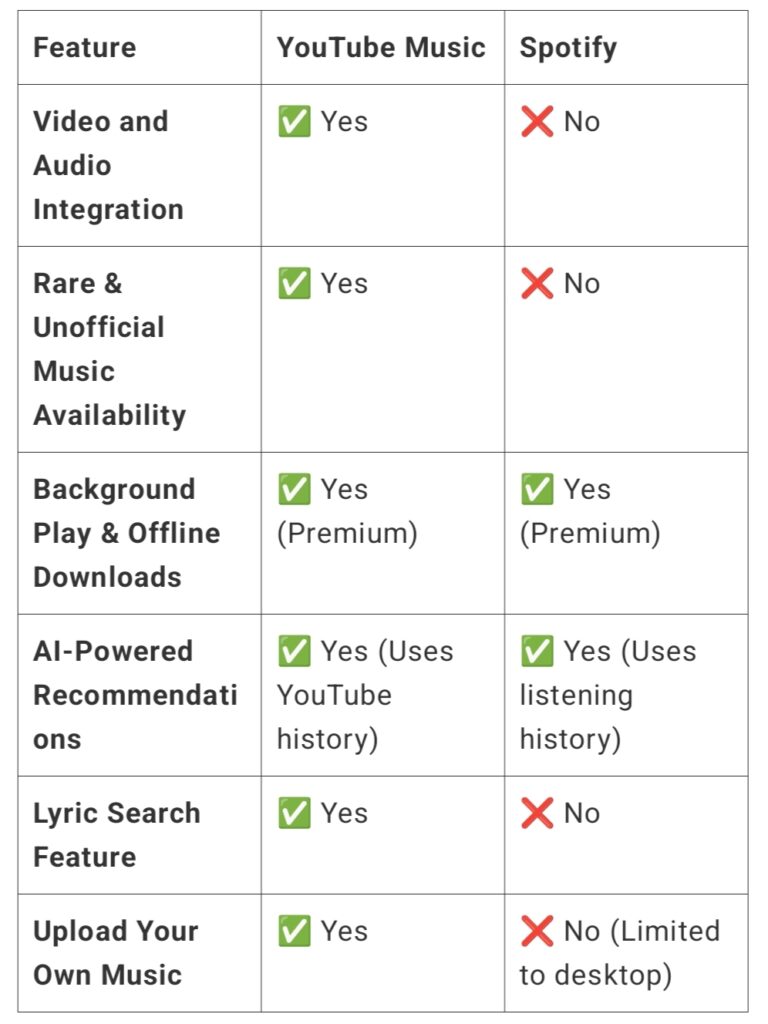
Task: Click the Video and Audio Integration label
Action: [108, 165]
